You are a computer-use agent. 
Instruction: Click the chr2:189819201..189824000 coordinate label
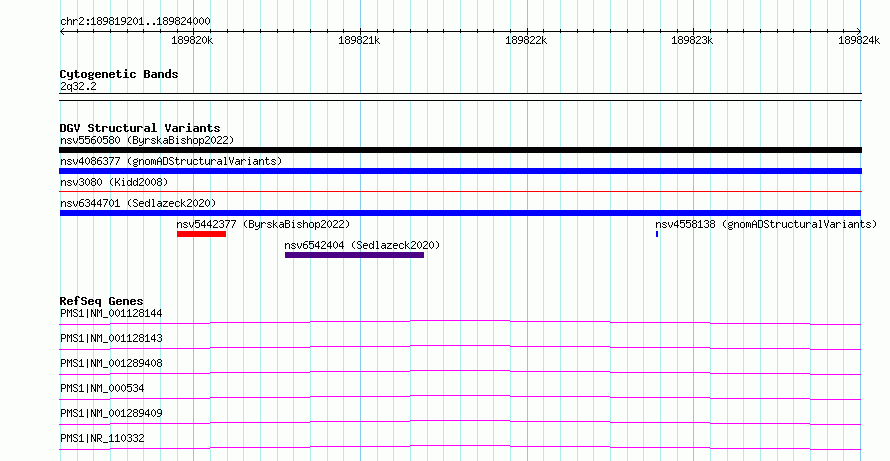(135, 22)
